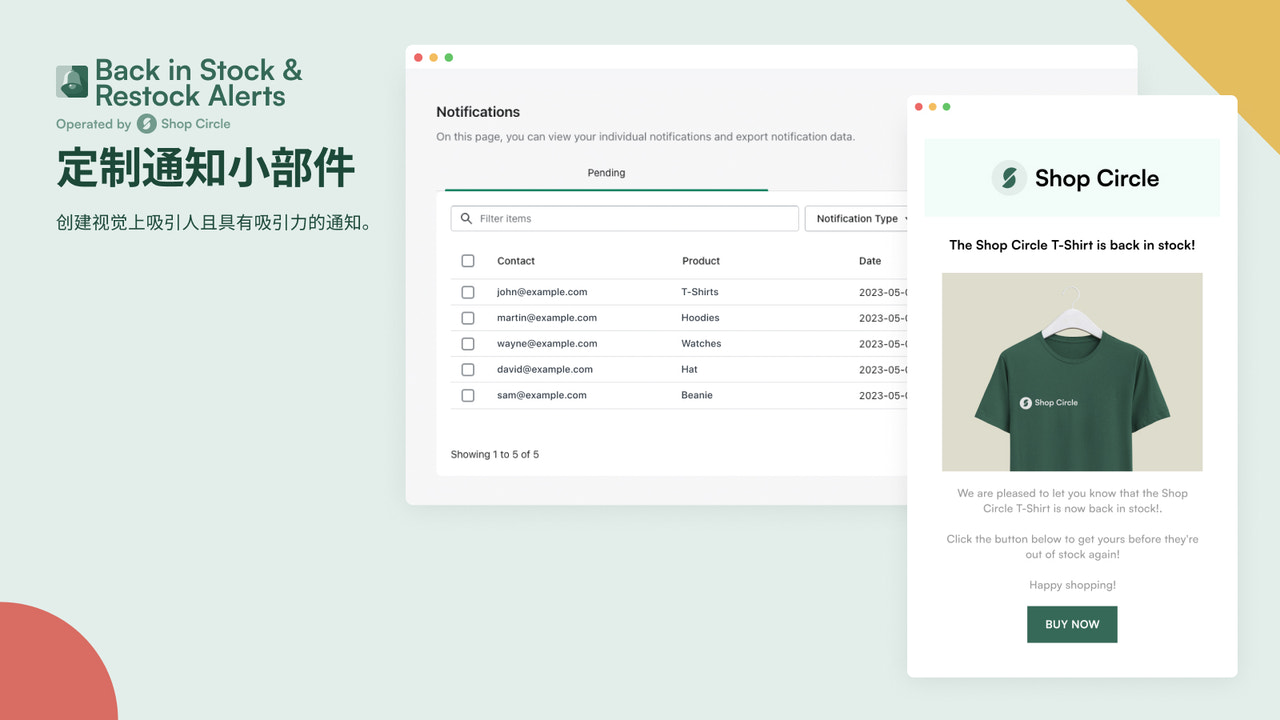This screenshot has height=720, width=1280.
Task: Click the search magnifier icon in Filter items
Action: pyautogui.click(x=466, y=218)
